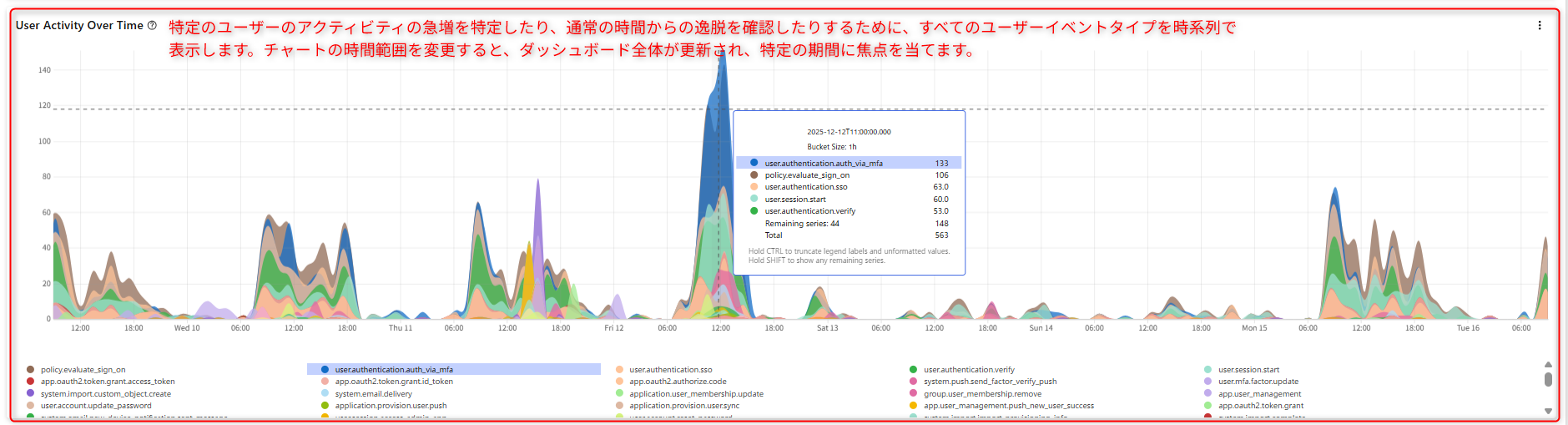1568x425 pixels.
Task: Click the Thu 11 x-axis label
Action: click(401, 328)
